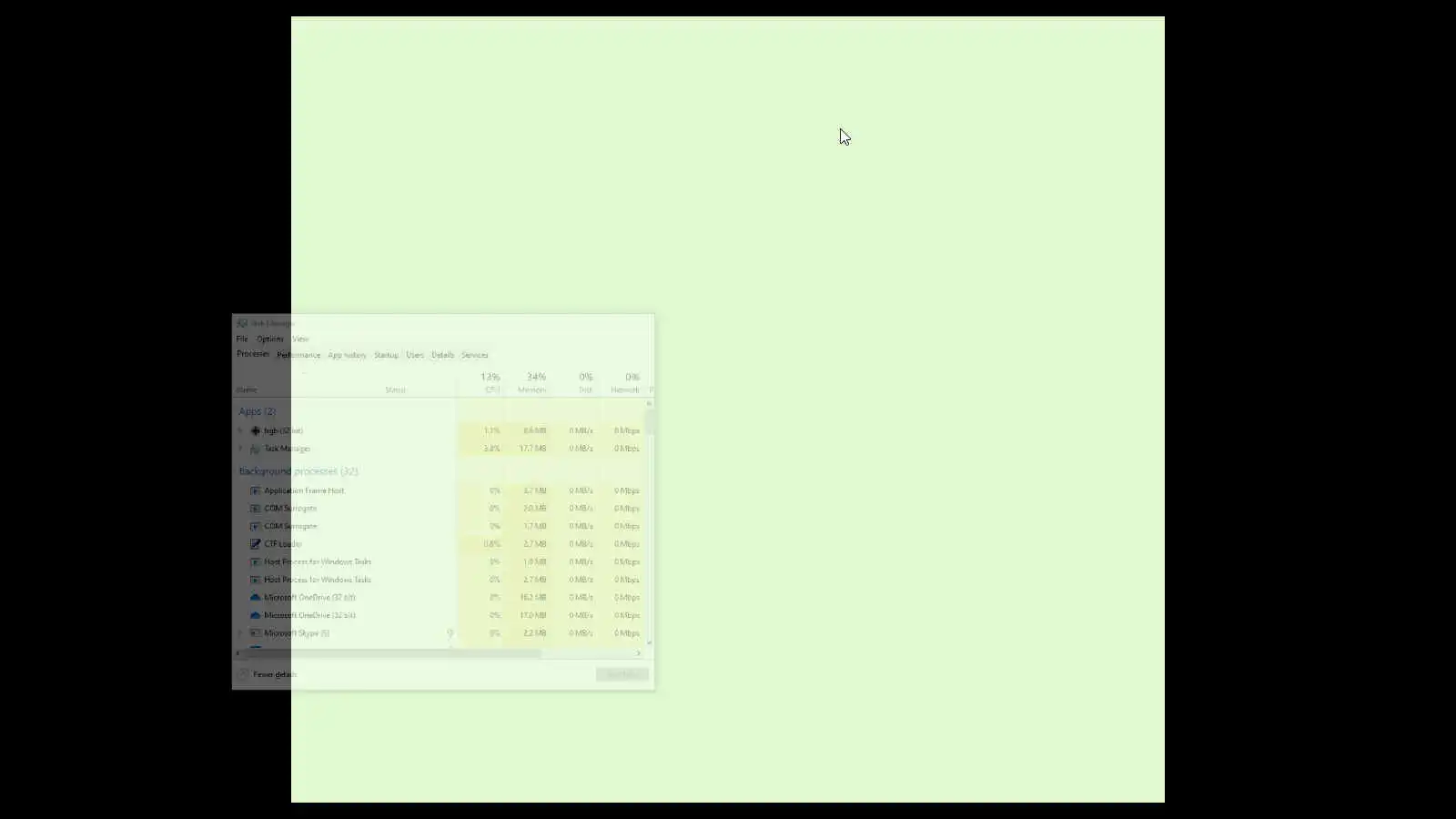
Task: Click Background processes (32) group heading
Action: point(298,471)
